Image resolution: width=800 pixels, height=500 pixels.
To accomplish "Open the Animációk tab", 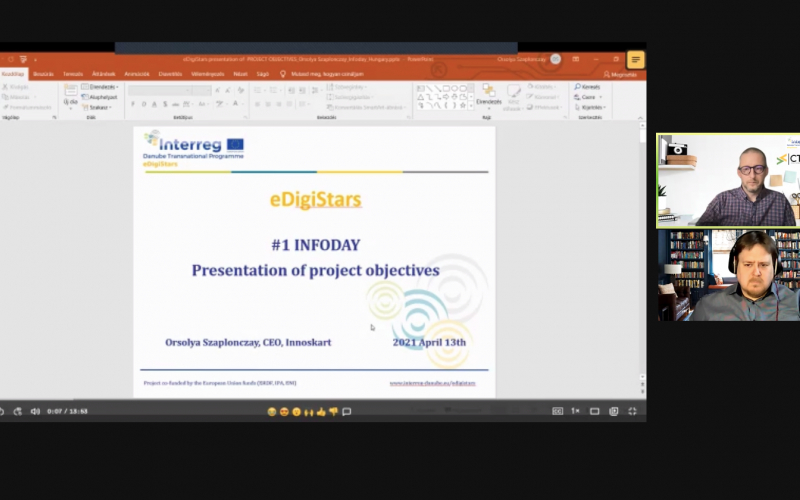I will (137, 74).
